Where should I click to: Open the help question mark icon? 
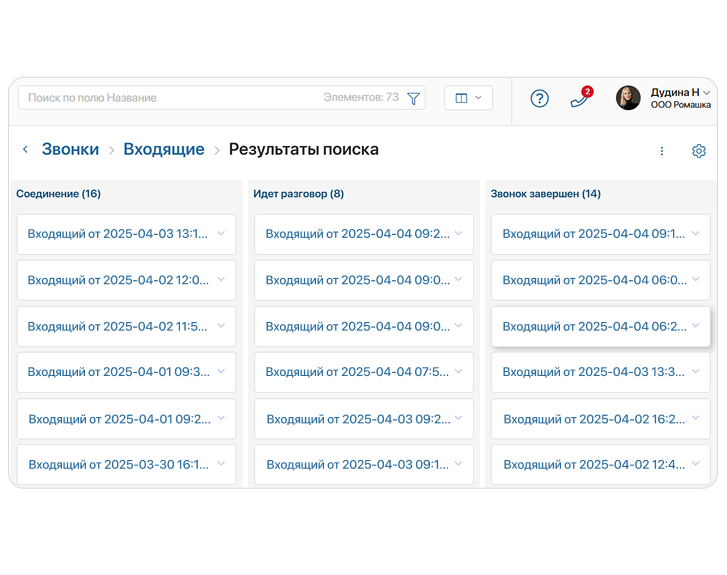coord(539,98)
